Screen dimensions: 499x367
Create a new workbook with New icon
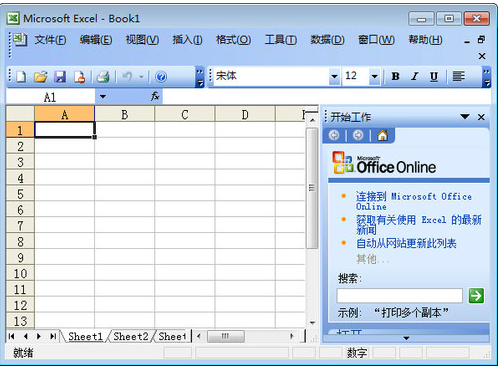[x=22, y=77]
